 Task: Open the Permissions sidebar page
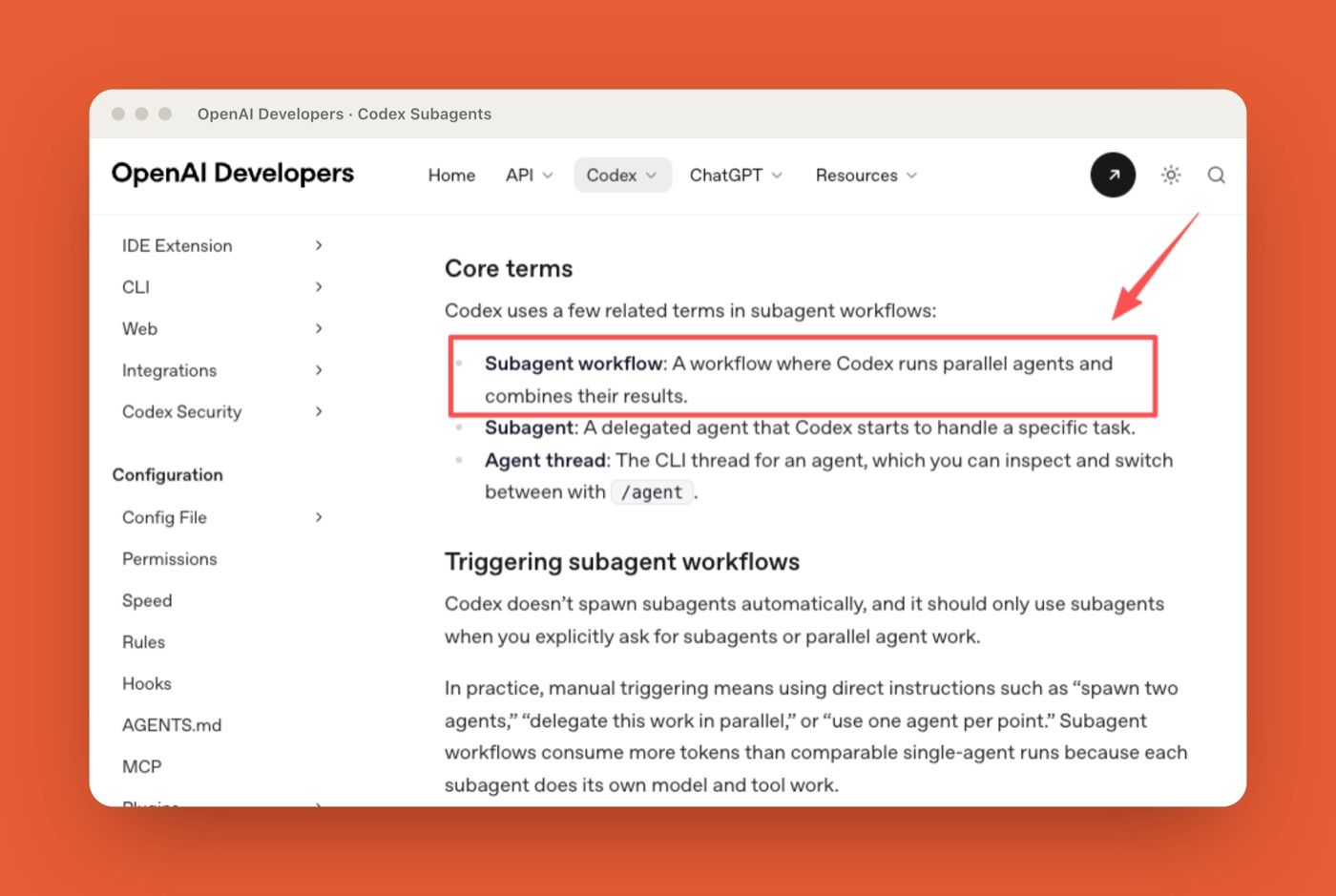(169, 559)
